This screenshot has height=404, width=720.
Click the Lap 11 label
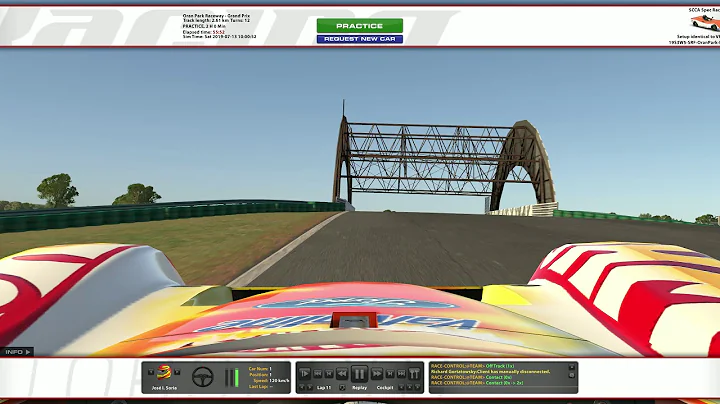pyautogui.click(x=324, y=387)
